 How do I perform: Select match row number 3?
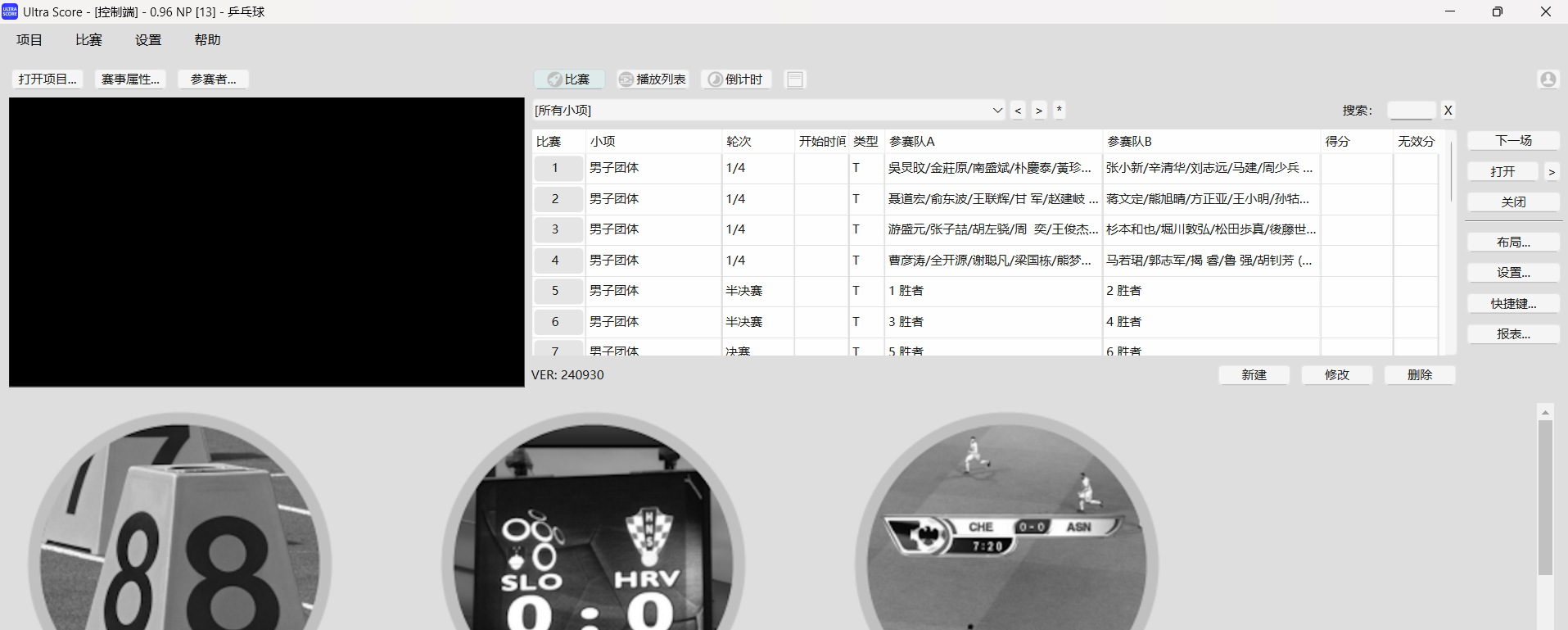pos(555,229)
